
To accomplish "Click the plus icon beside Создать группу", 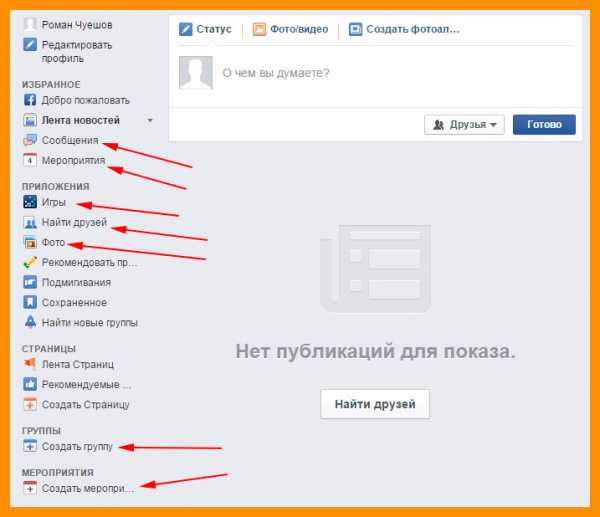I will point(30,446).
